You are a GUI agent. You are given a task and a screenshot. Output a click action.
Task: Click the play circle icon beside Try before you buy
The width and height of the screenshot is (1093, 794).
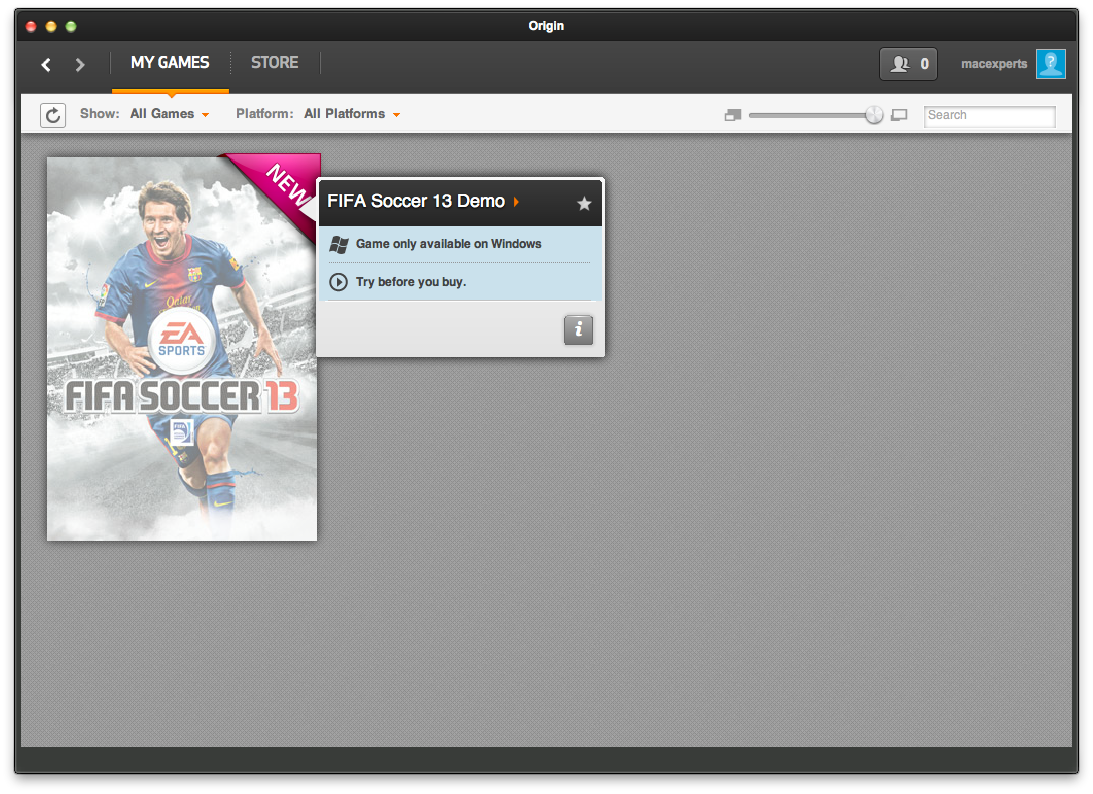[x=338, y=282]
